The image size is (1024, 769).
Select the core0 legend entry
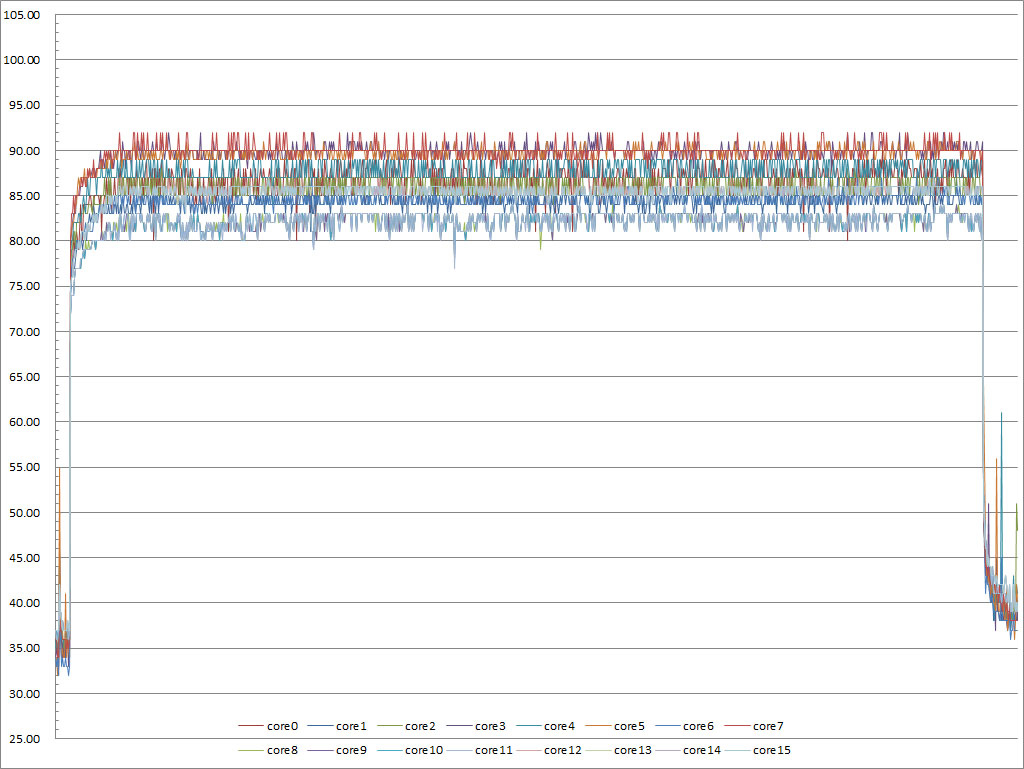pyautogui.click(x=268, y=726)
